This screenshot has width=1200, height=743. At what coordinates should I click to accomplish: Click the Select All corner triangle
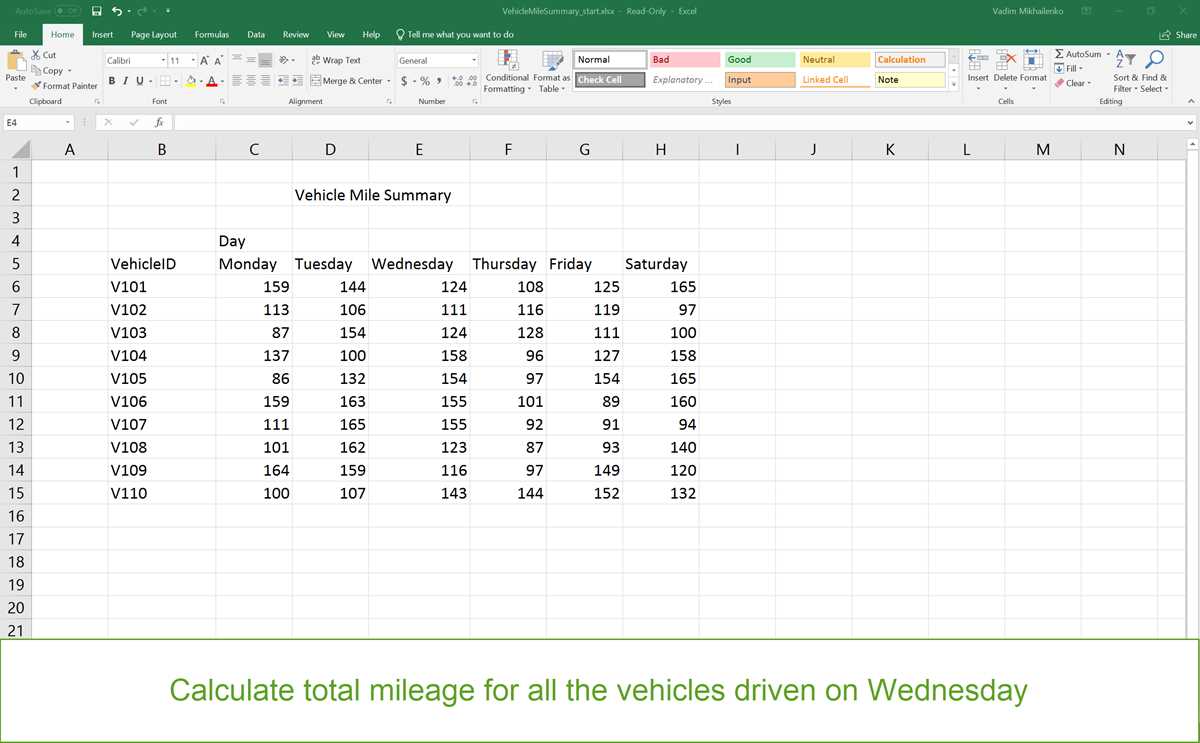23,151
